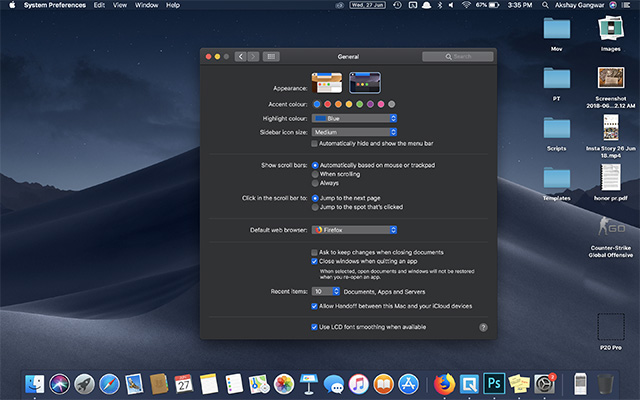Open iTunes music icon in Dock

click(358, 384)
